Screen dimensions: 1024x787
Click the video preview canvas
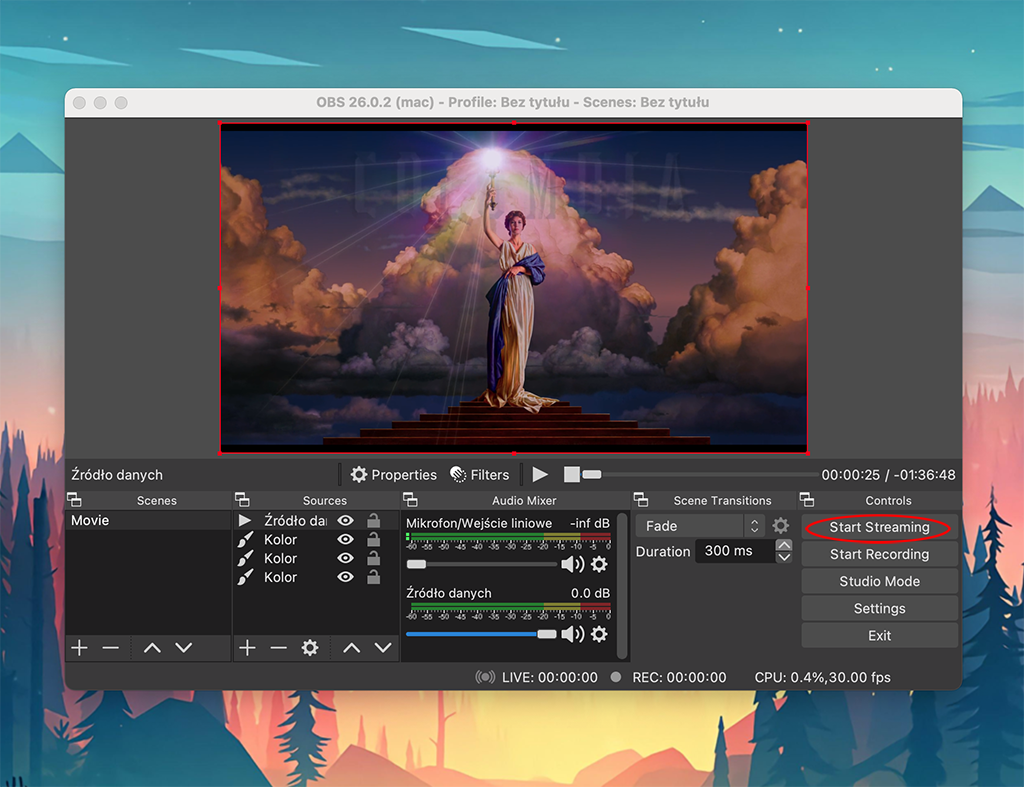514,288
